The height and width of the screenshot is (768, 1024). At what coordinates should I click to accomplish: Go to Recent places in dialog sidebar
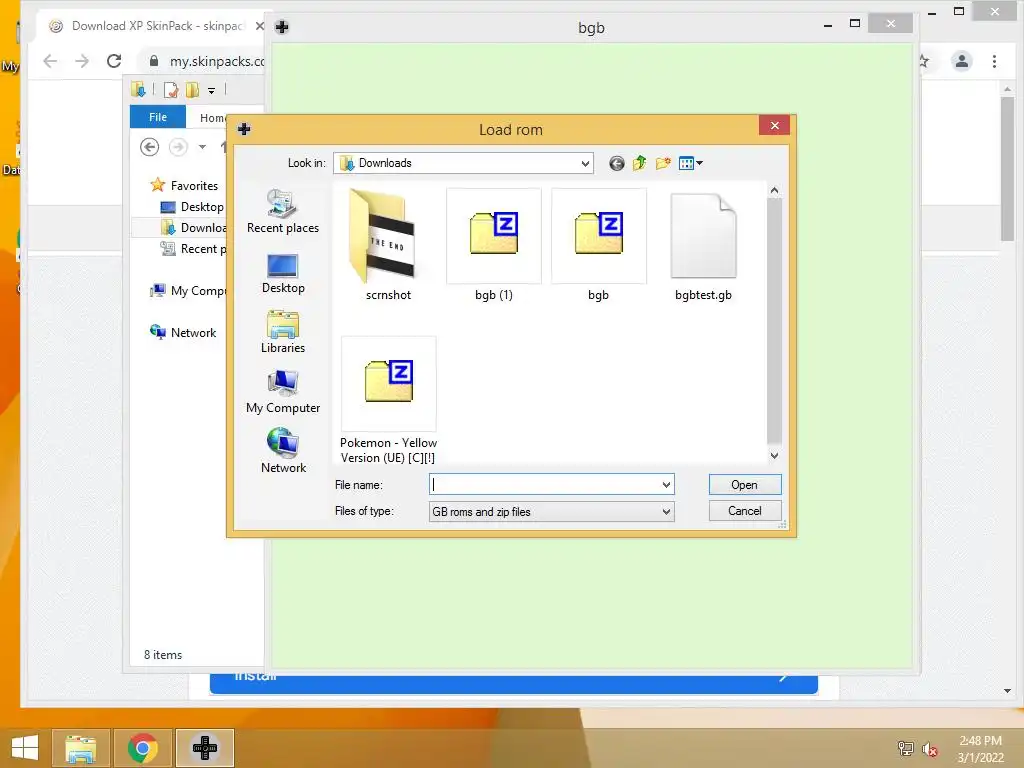[x=283, y=210]
